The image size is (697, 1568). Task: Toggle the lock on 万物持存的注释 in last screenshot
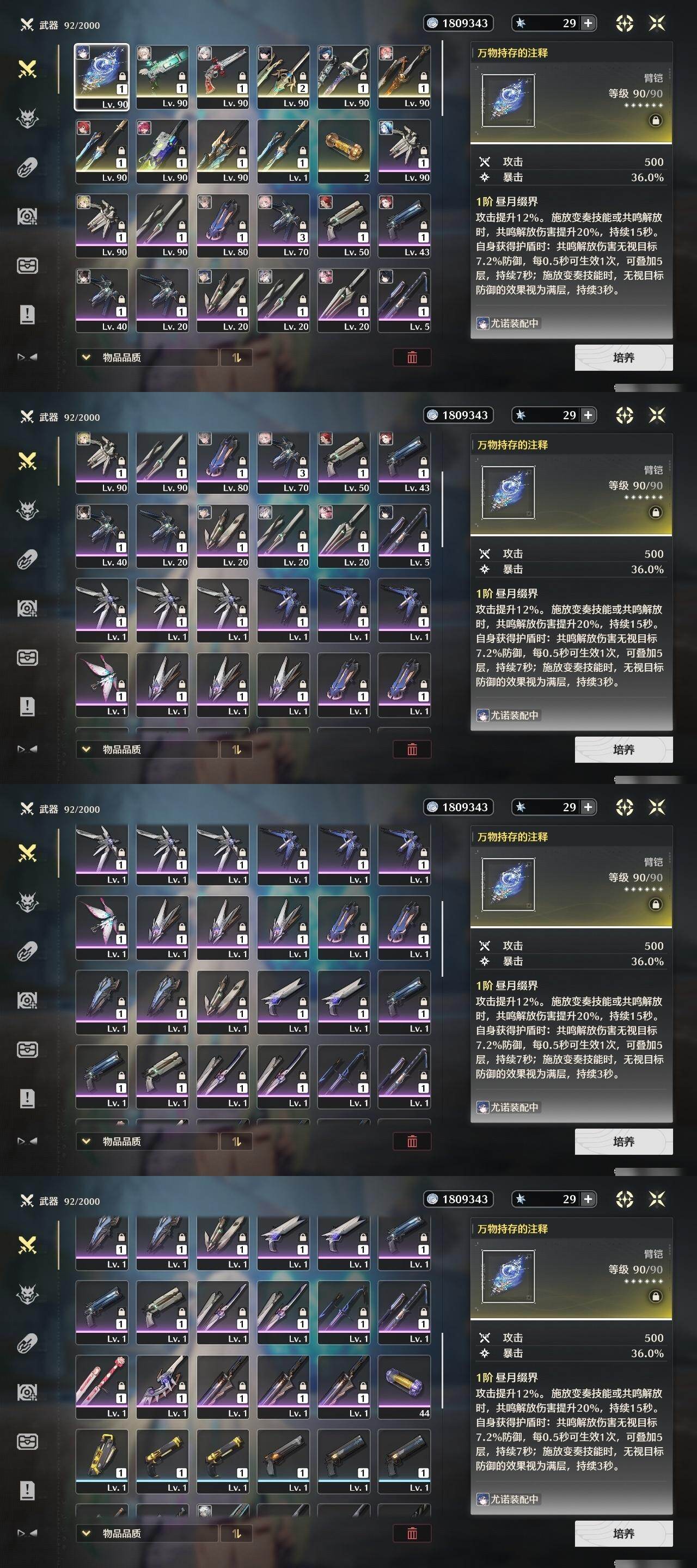(656, 1296)
